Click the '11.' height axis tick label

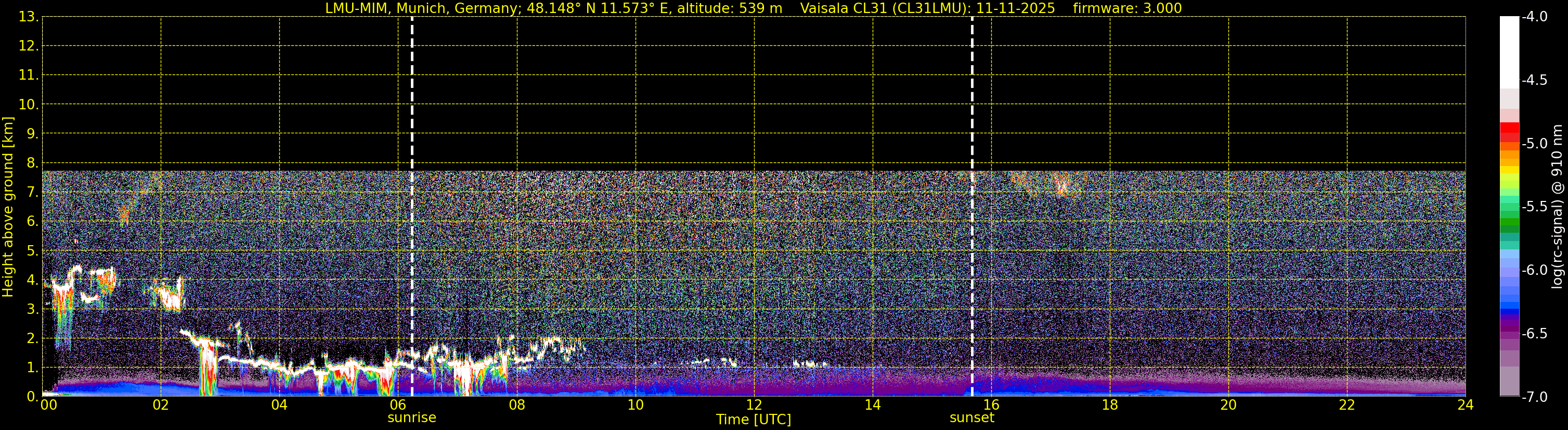pyautogui.click(x=28, y=75)
